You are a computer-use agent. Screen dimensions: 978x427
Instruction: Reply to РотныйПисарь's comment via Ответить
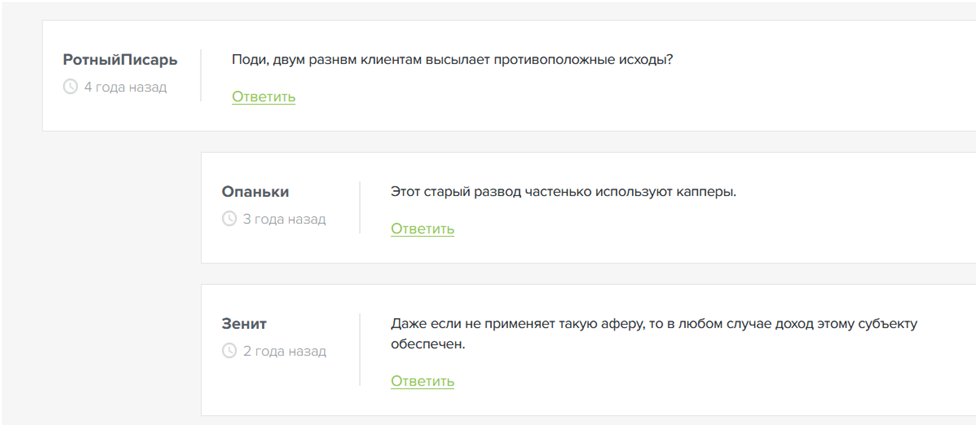tap(264, 97)
